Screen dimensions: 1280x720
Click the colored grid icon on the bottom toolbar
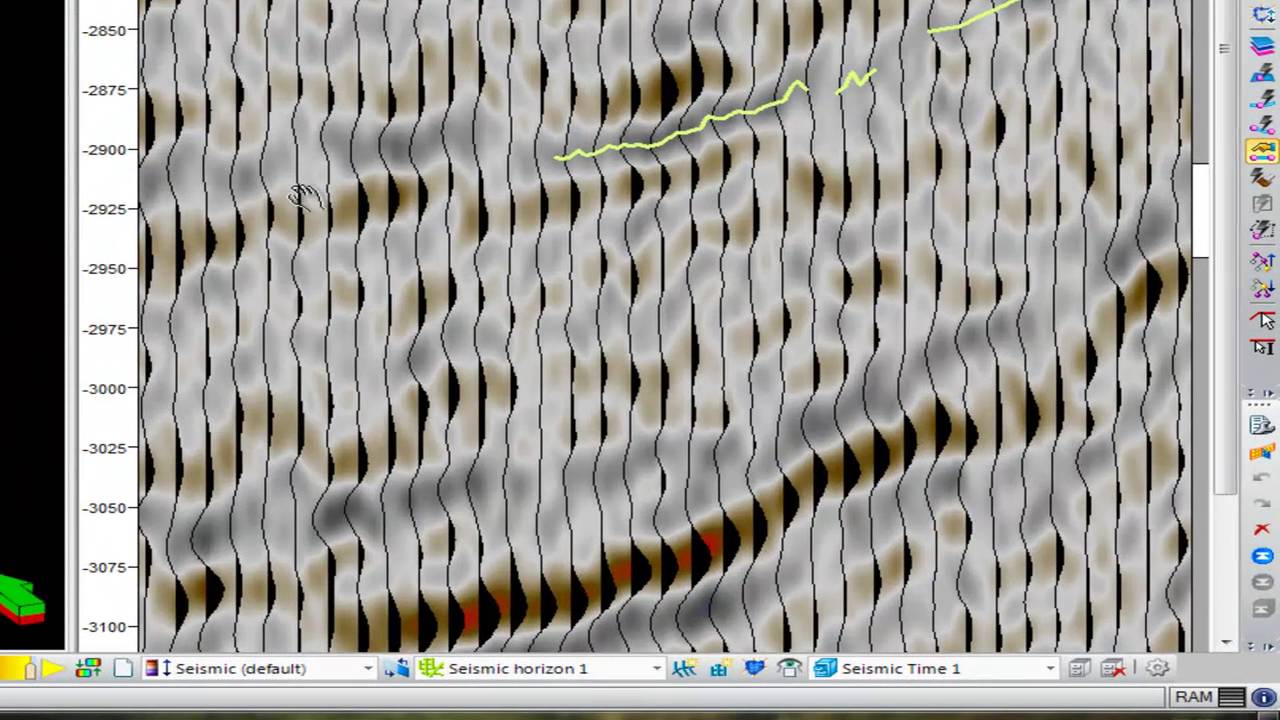click(x=88, y=669)
